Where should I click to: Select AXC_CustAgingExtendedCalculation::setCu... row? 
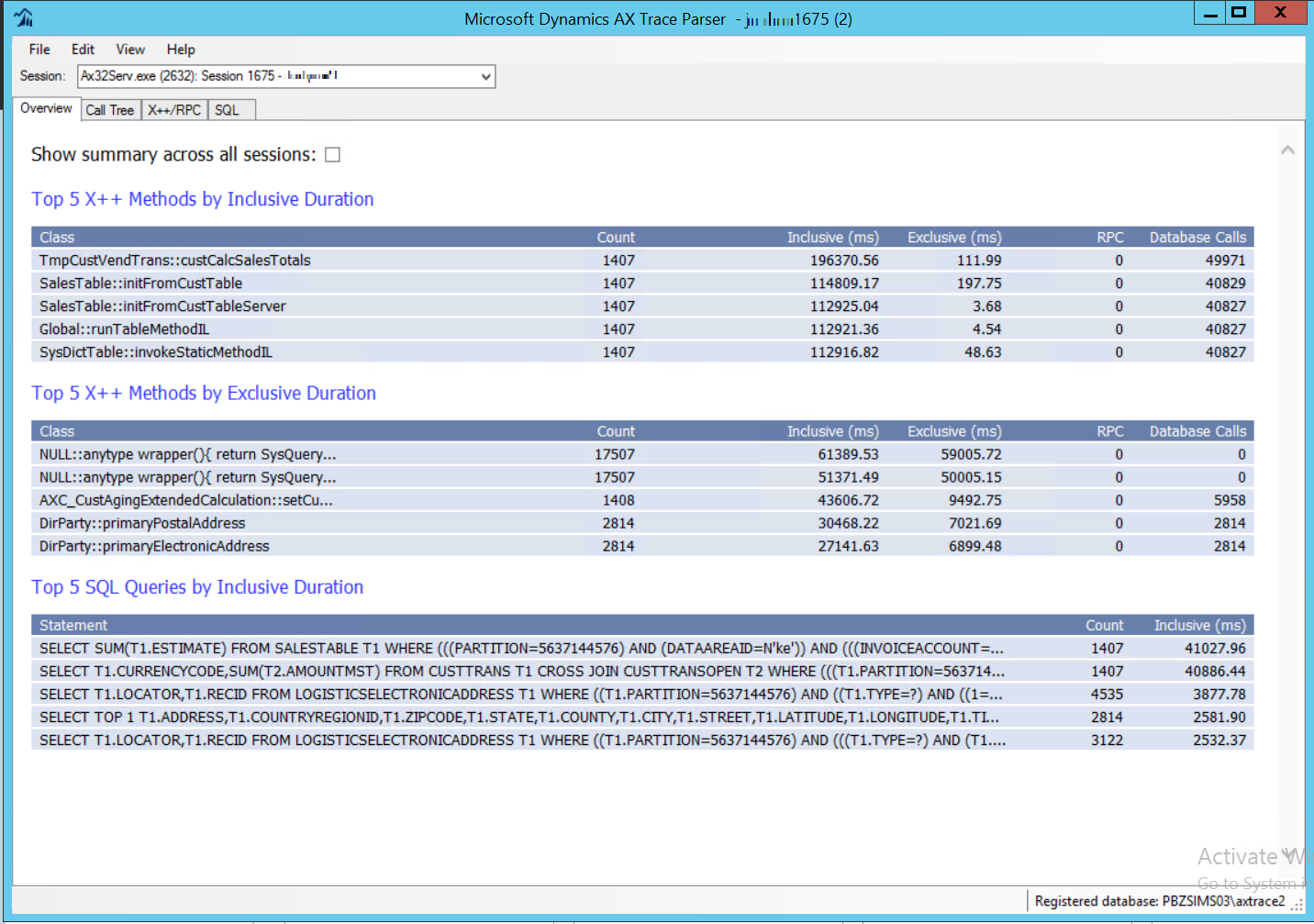coord(642,500)
